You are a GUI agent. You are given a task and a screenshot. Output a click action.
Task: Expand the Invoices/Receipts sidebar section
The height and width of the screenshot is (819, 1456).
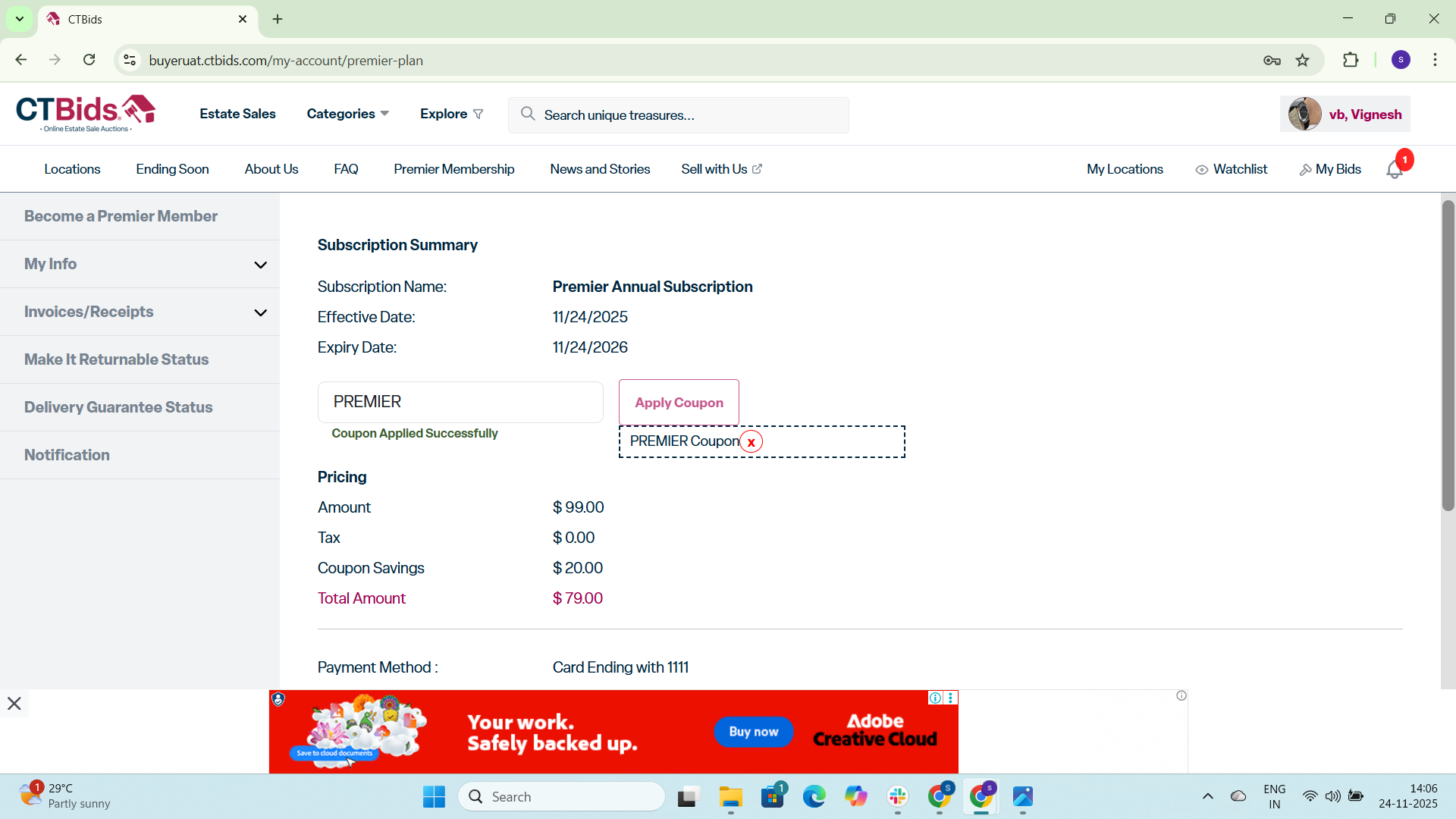[260, 312]
